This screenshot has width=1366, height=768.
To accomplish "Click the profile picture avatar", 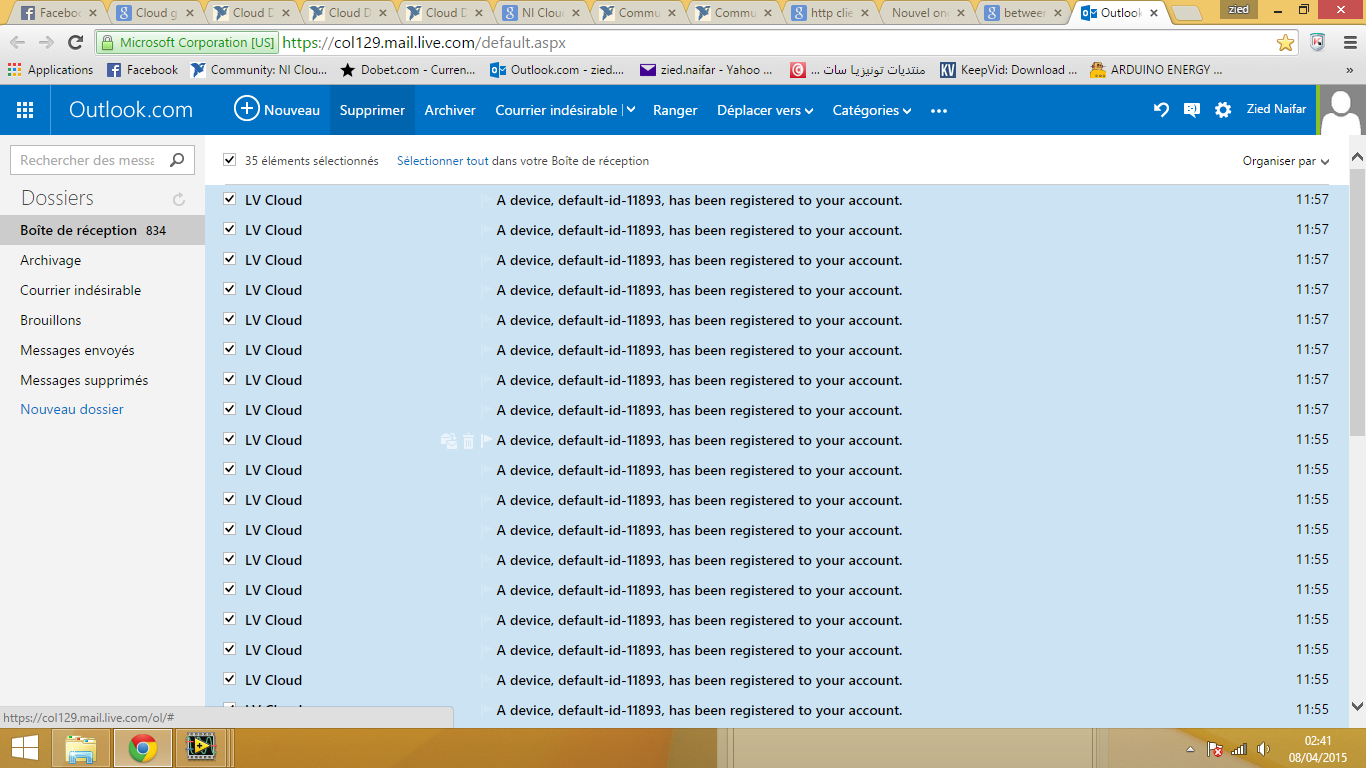I will 1341,110.
